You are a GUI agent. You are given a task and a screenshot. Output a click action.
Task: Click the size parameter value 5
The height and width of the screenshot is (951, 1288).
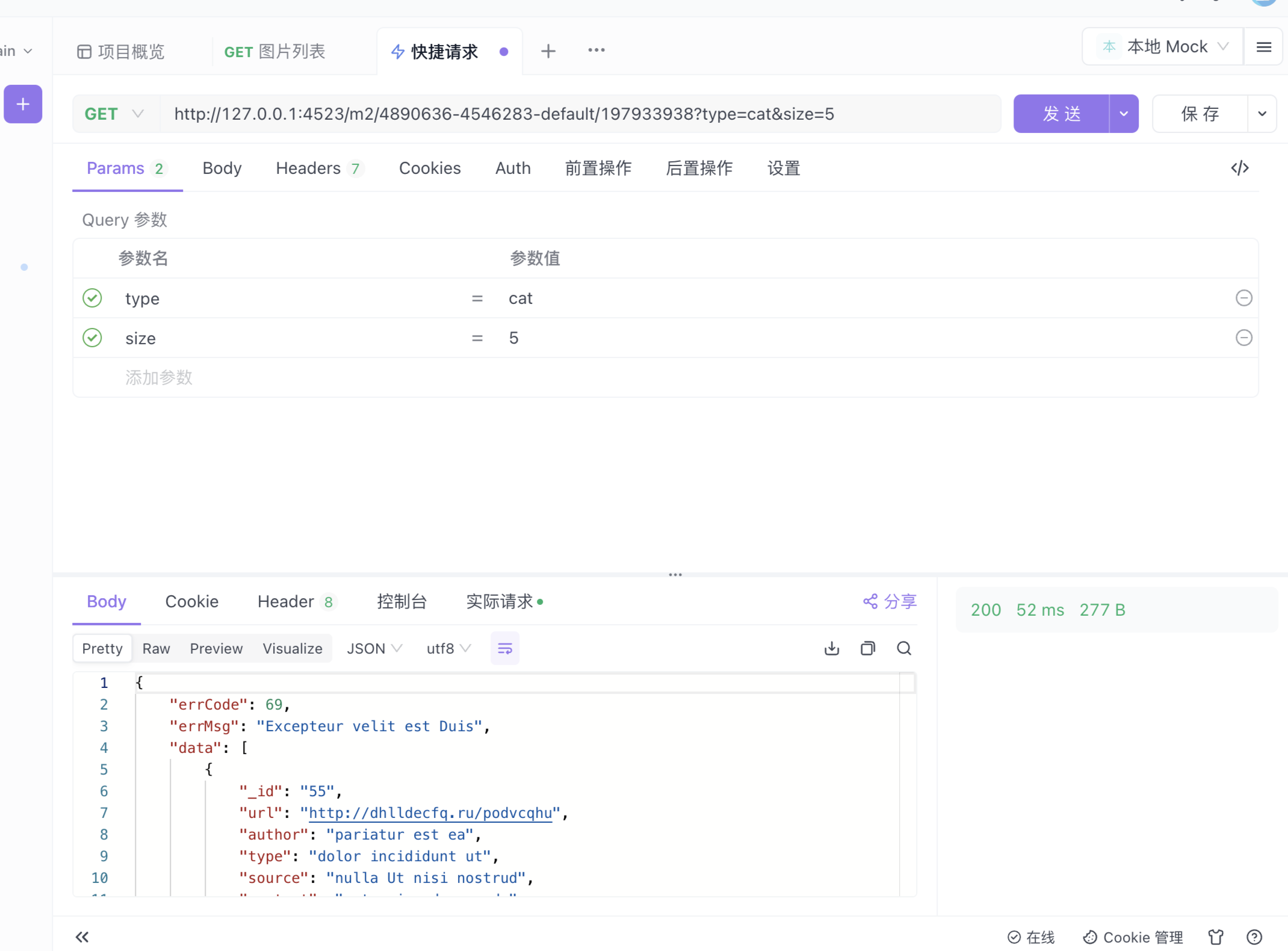(513, 338)
